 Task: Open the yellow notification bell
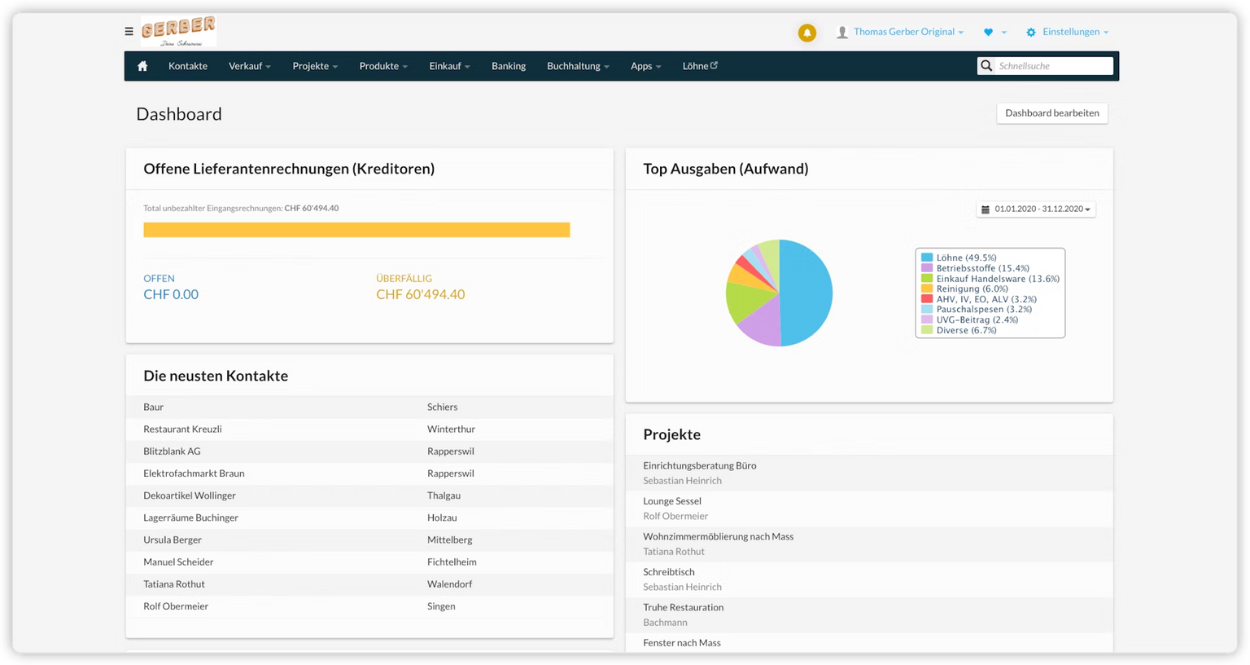(x=807, y=33)
